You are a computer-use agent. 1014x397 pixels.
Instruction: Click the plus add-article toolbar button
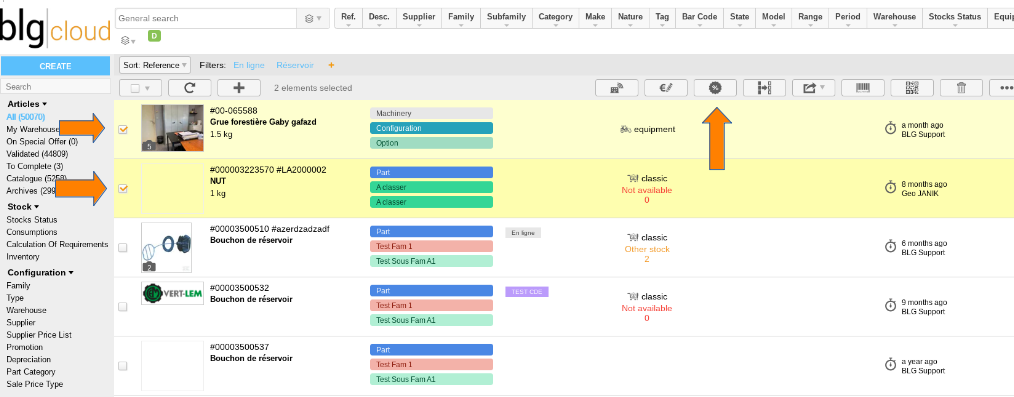pos(239,88)
